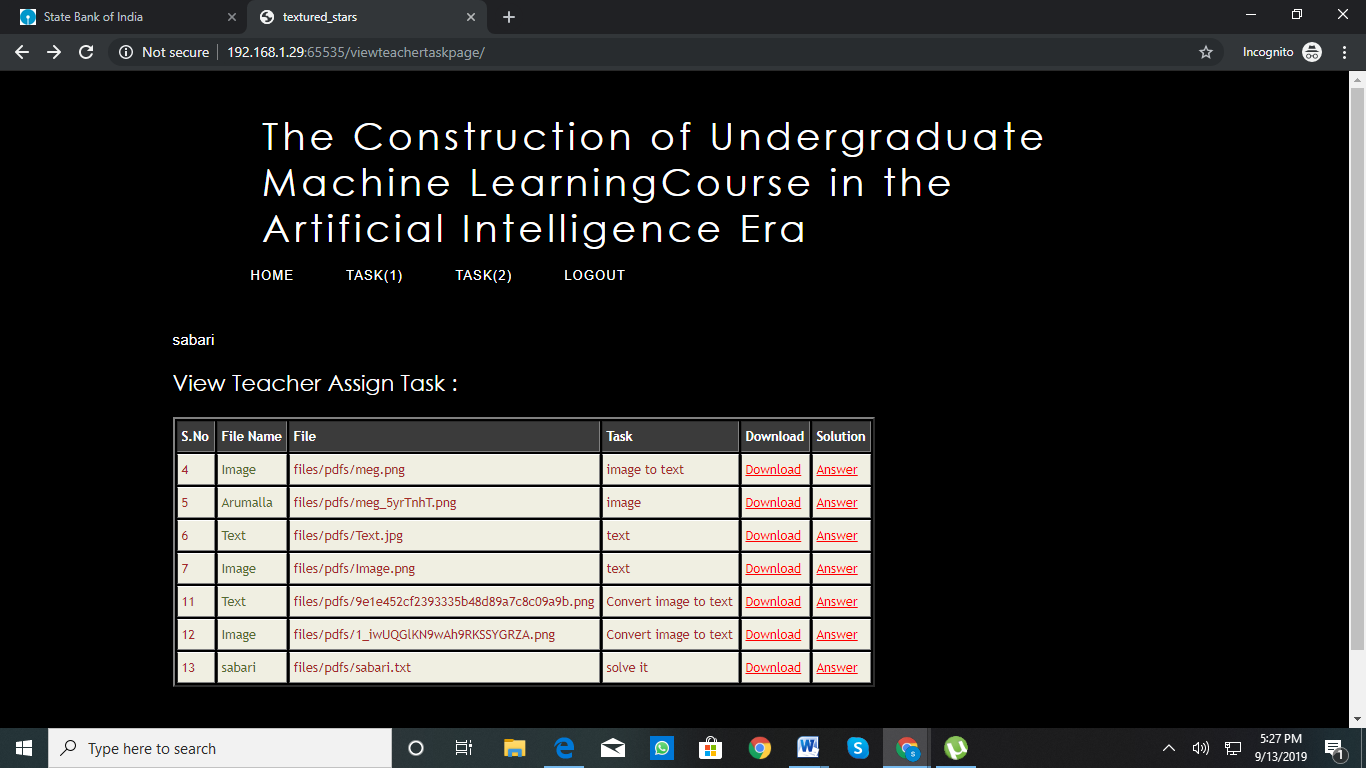Download the files/pdfs/sabari.txt file
Viewport: 1366px width, 768px height.
[x=773, y=668]
